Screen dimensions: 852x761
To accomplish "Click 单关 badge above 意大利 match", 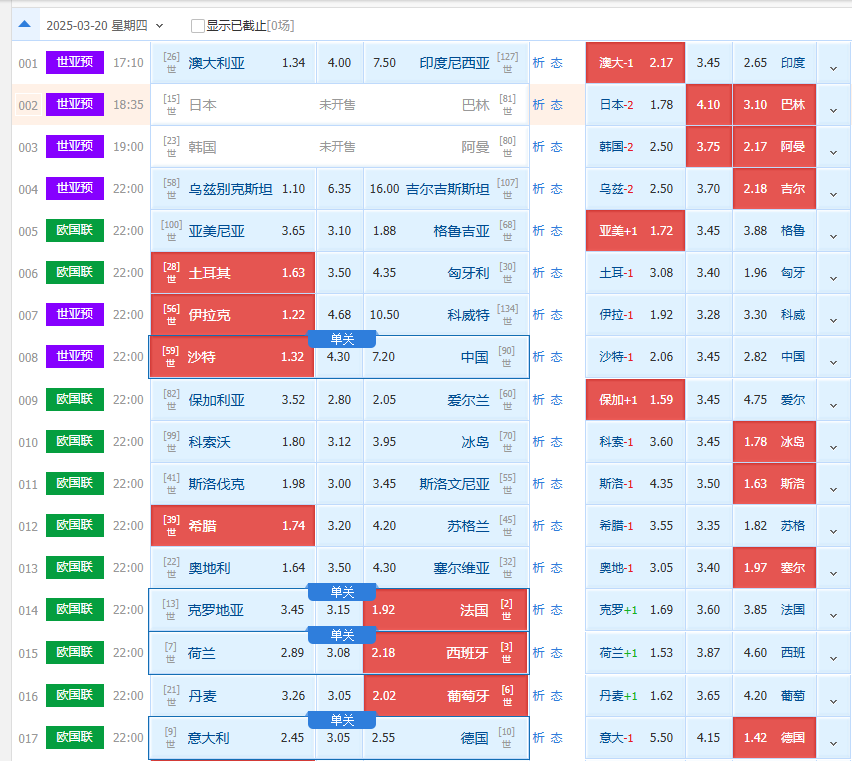I will [342, 720].
